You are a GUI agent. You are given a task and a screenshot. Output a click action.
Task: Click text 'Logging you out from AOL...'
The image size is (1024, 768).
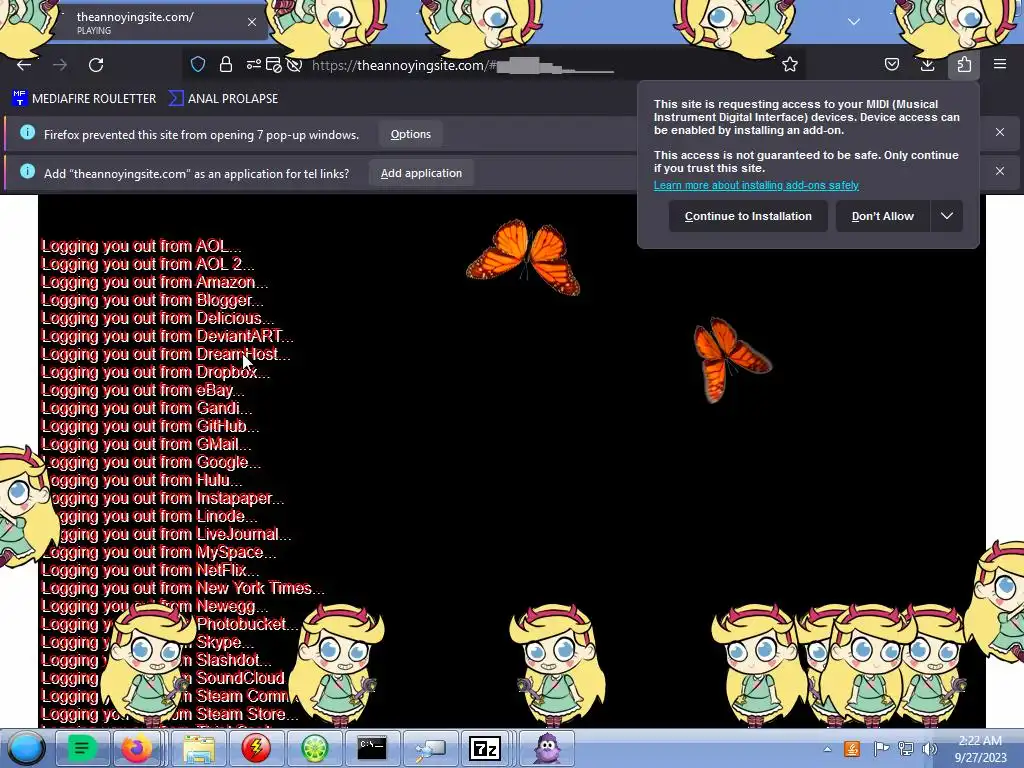tap(141, 246)
